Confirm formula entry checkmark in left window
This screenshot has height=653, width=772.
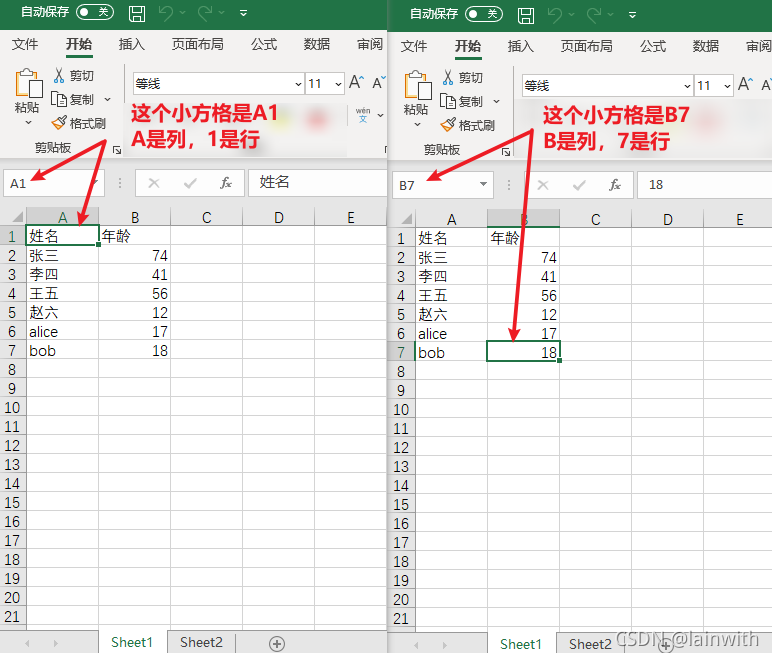point(190,183)
